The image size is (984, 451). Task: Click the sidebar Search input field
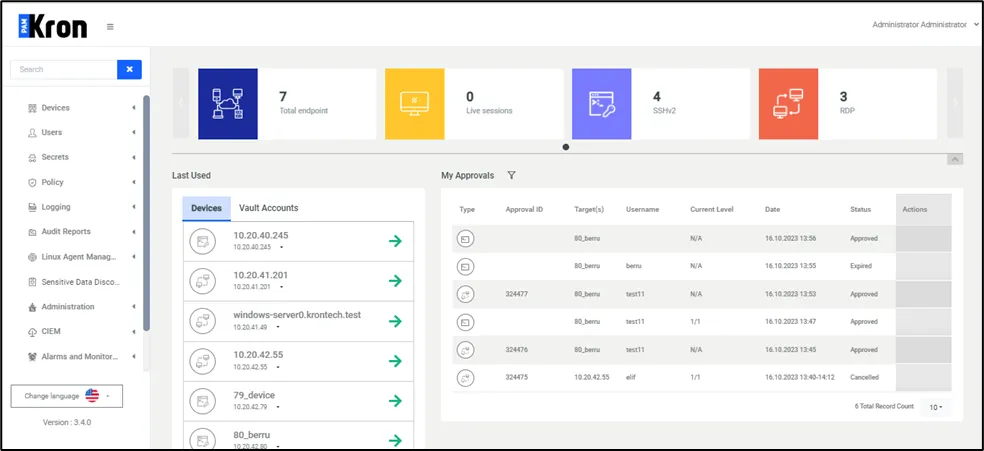(x=64, y=70)
